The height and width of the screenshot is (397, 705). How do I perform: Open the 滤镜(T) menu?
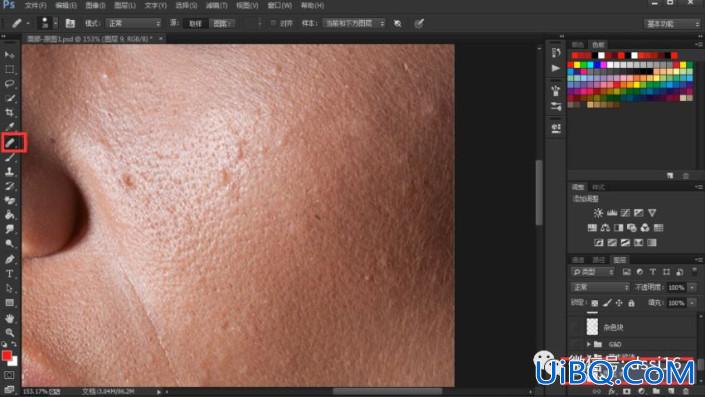click(217, 5)
